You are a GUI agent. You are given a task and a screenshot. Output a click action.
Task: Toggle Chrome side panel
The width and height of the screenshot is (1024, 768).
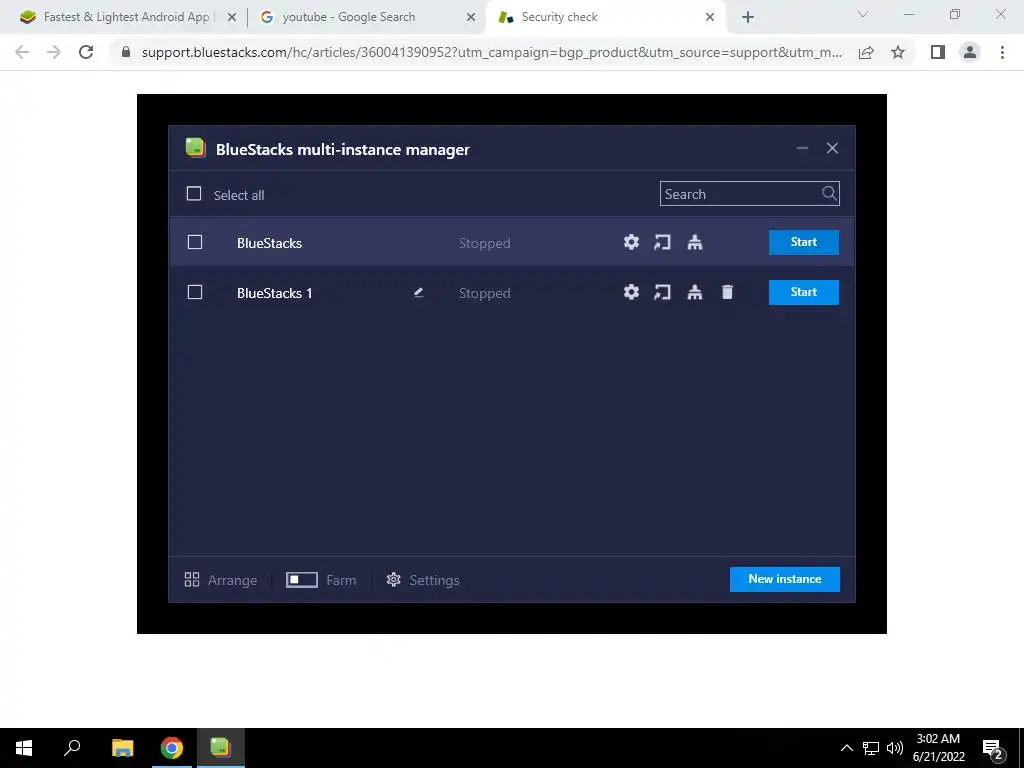[938, 52]
